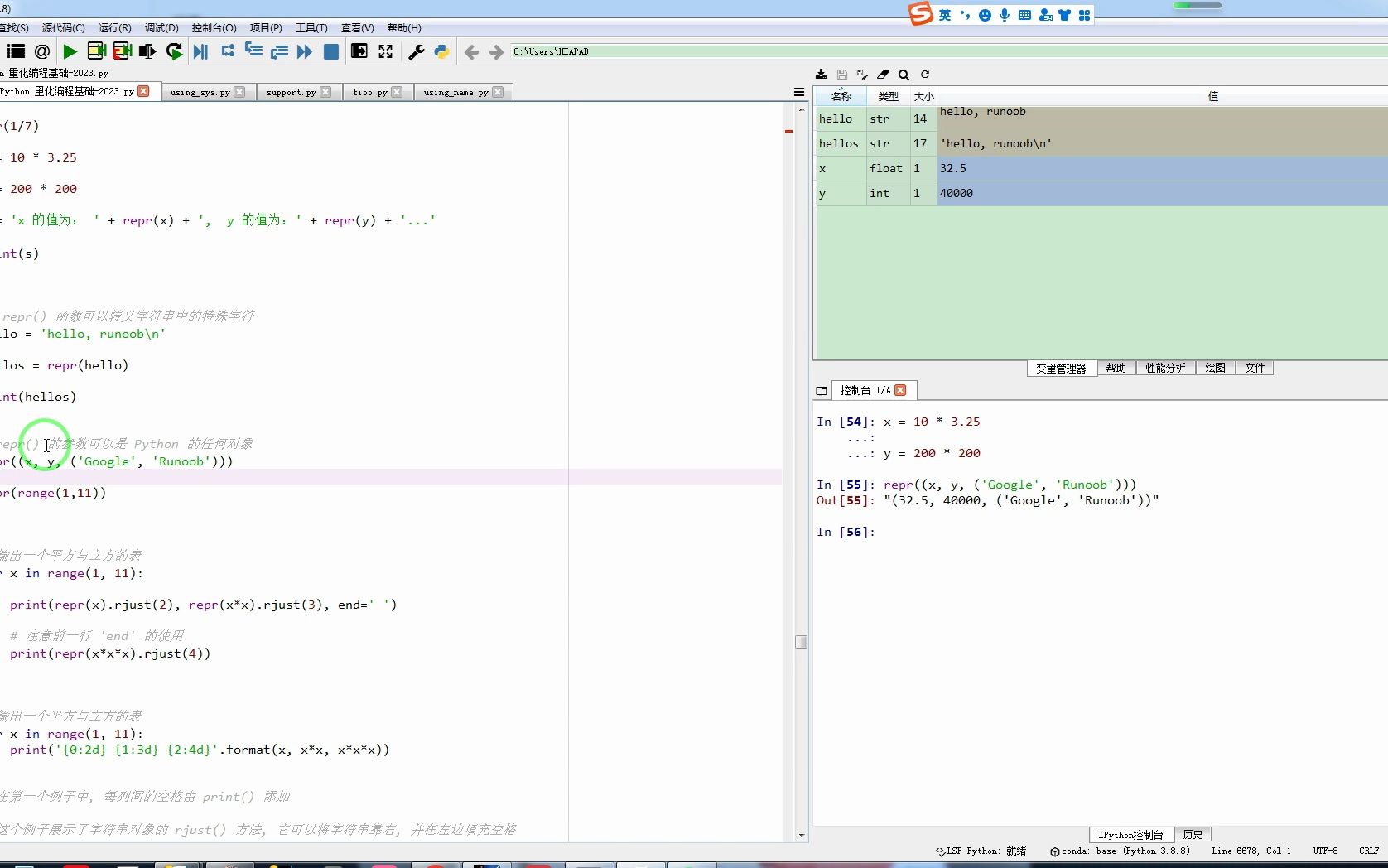
Task: Open the 项目(P) menu
Action: (x=266, y=28)
